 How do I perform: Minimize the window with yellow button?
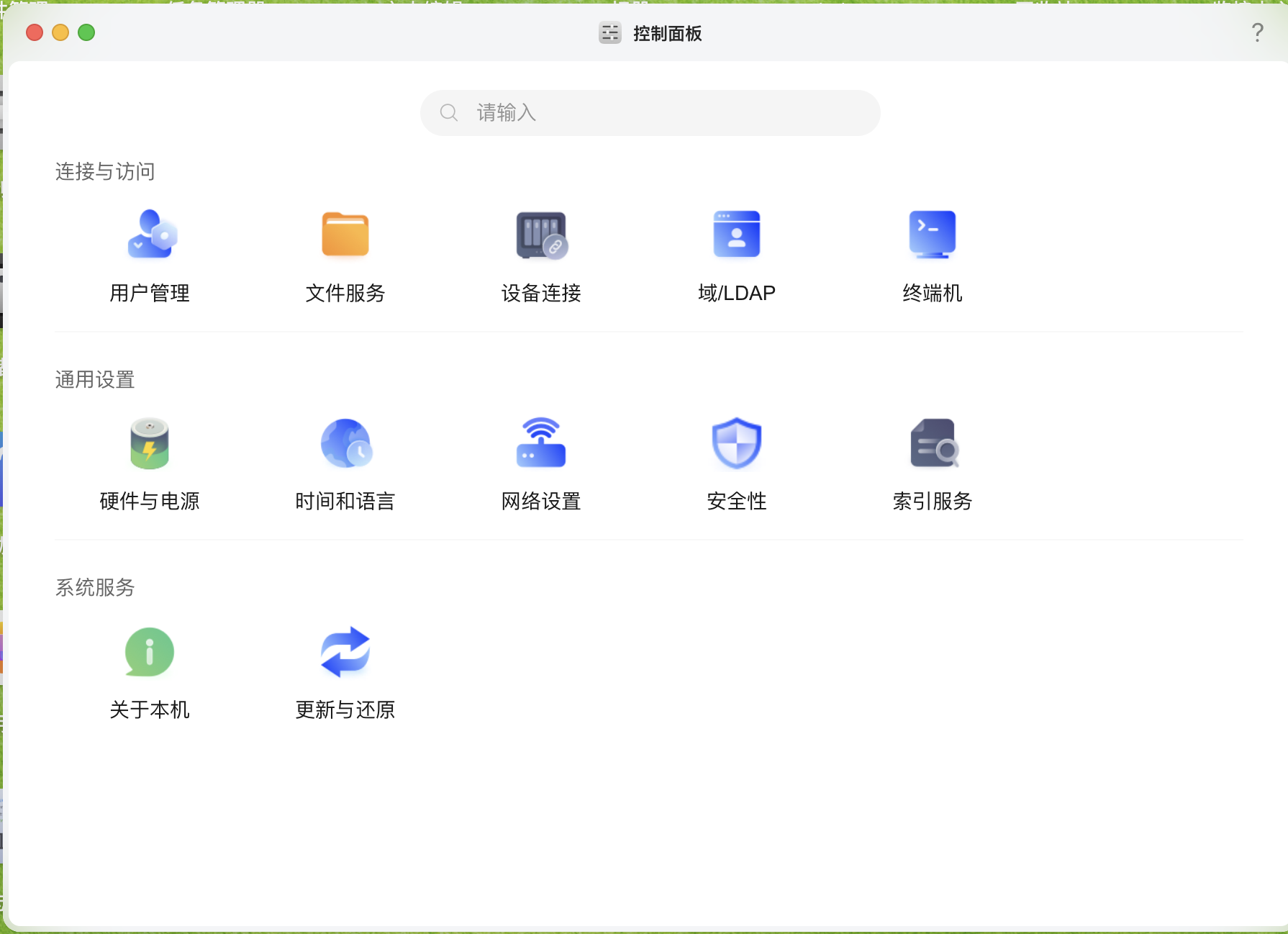(x=60, y=32)
